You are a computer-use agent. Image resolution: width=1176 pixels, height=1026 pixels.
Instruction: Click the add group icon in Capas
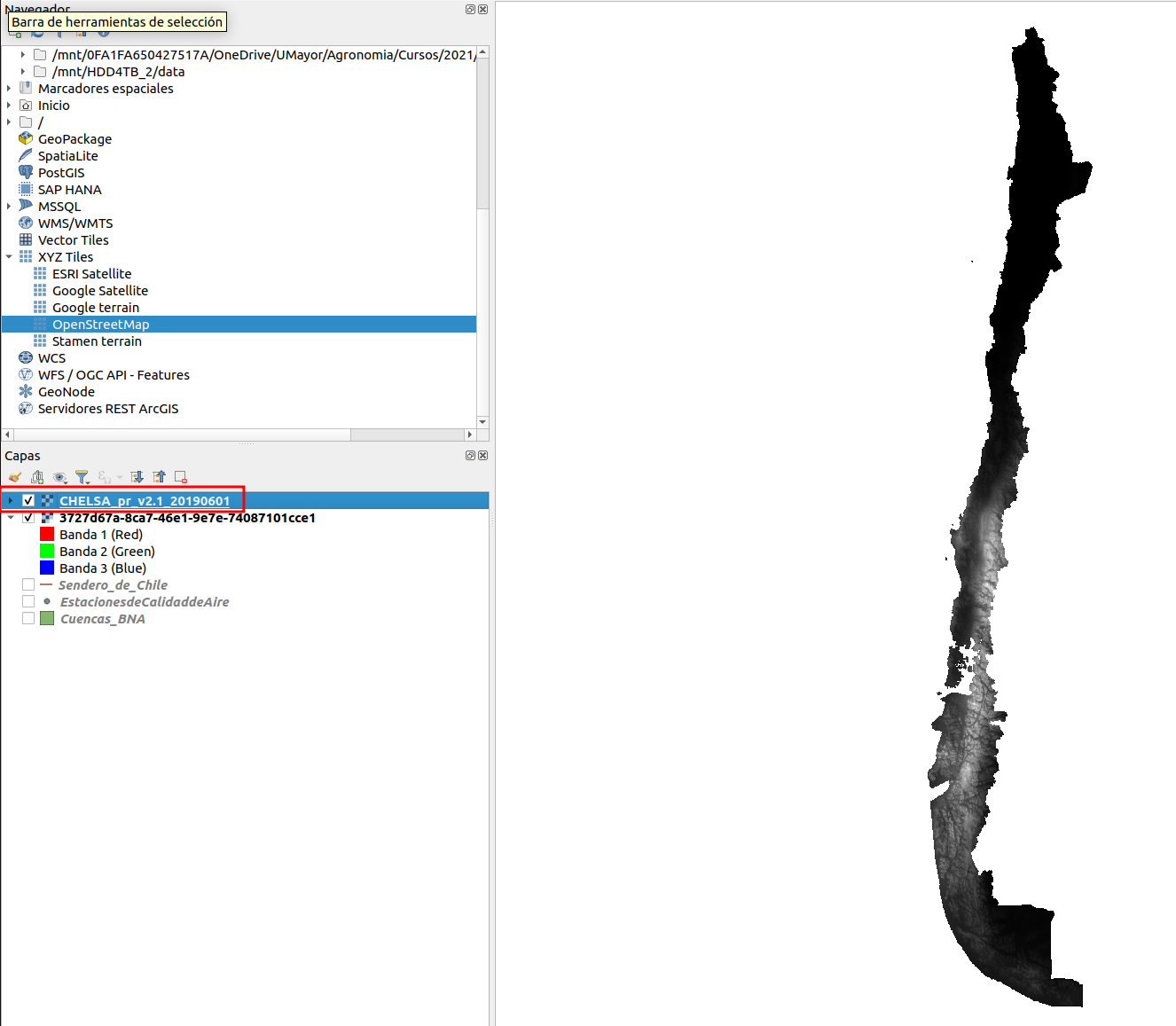point(37,477)
